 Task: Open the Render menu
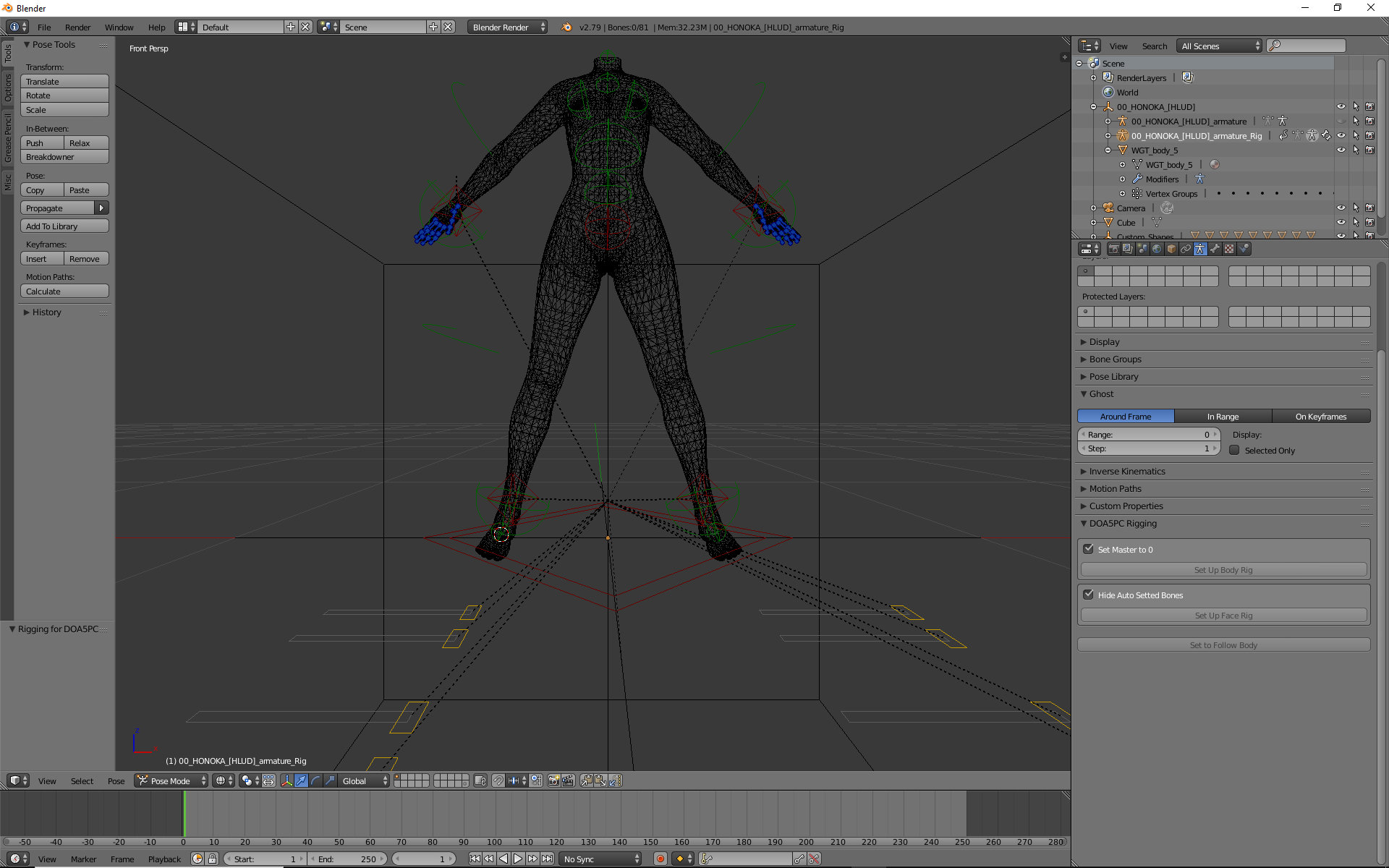pyautogui.click(x=77, y=27)
